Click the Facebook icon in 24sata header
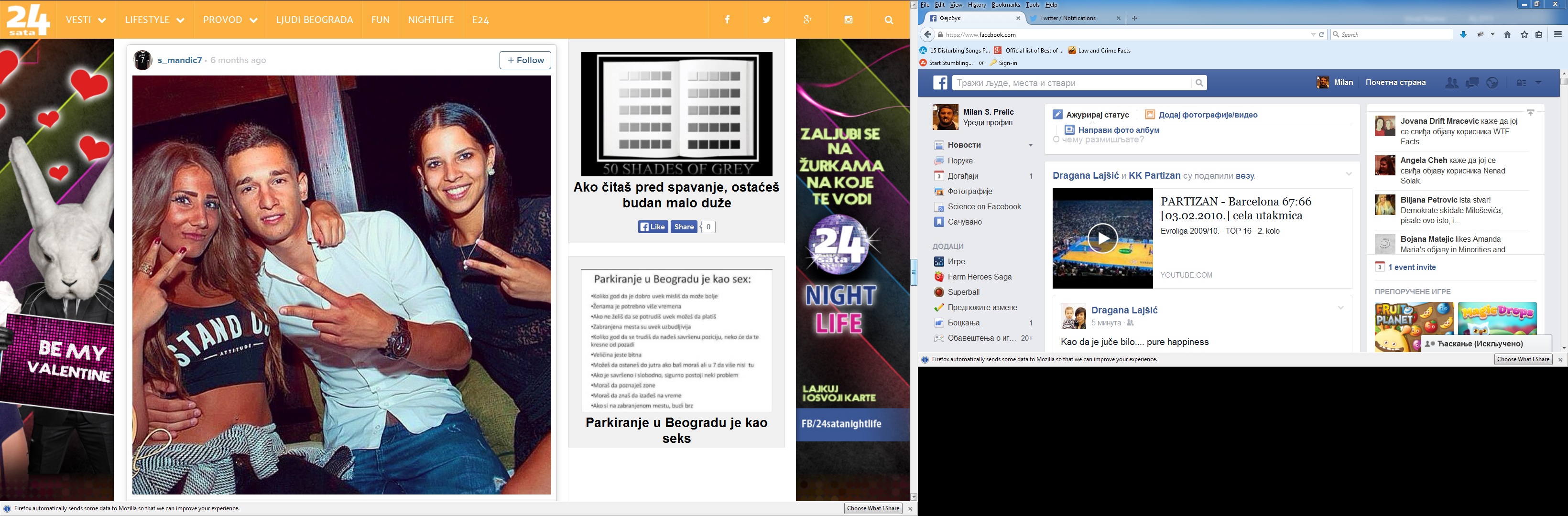Screen dimensions: 1568x516 (x=727, y=20)
